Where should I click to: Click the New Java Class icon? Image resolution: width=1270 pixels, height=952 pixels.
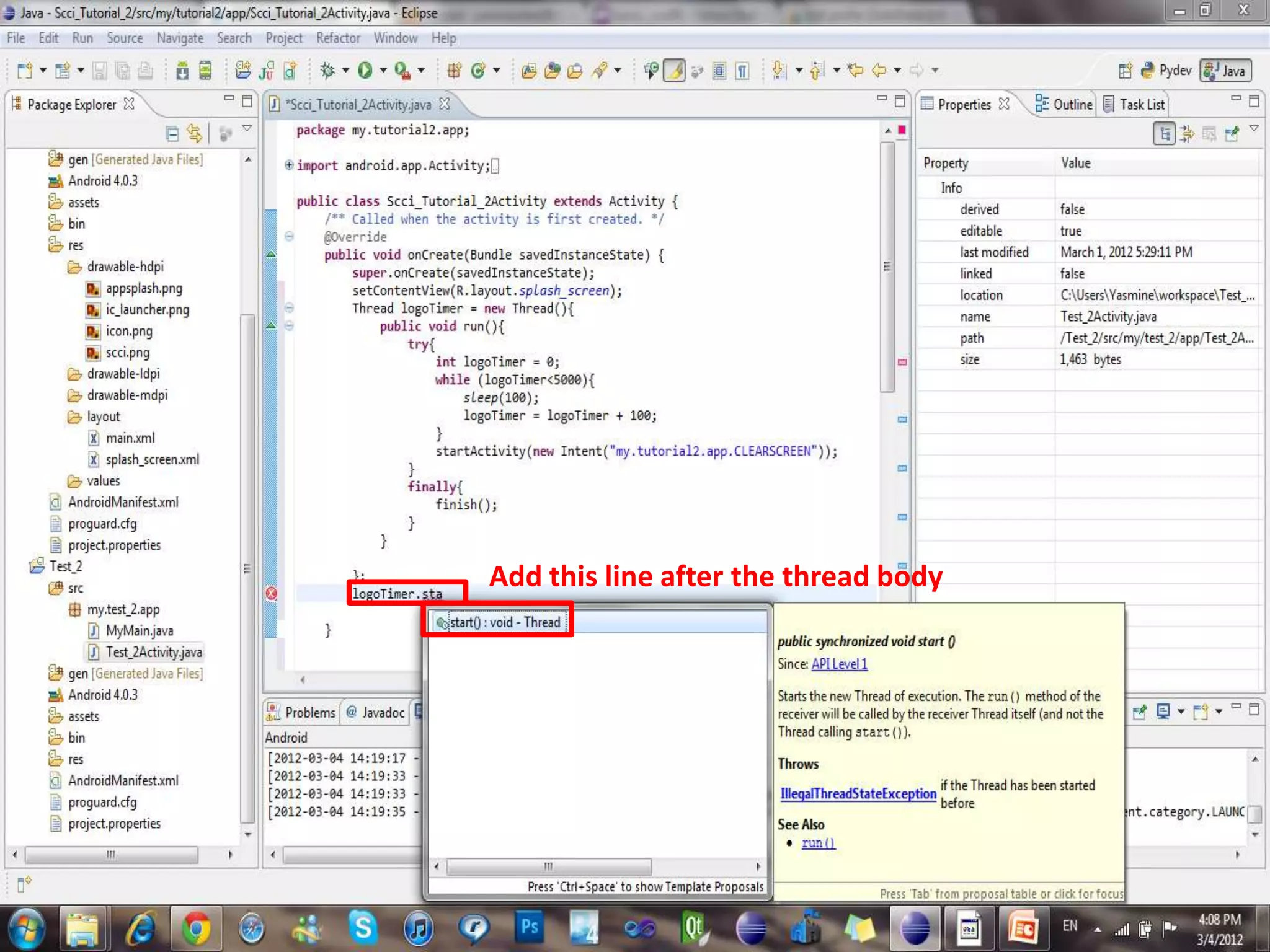pos(477,71)
